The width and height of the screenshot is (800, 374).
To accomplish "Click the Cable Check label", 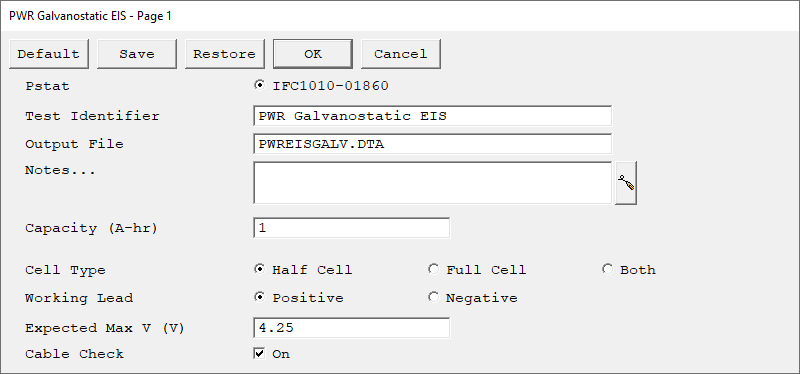I will [74, 354].
